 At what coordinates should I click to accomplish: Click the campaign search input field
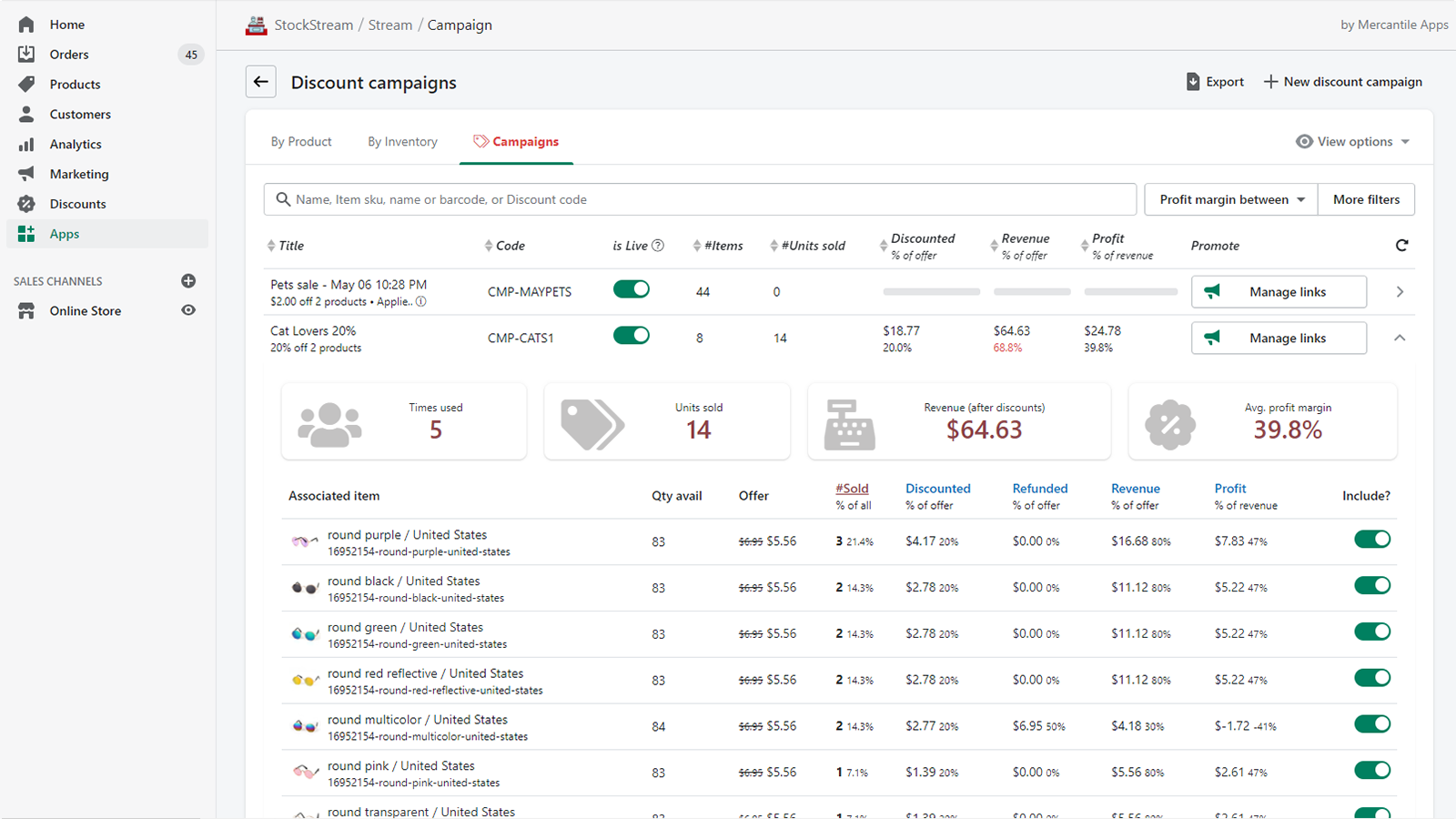coord(701,199)
